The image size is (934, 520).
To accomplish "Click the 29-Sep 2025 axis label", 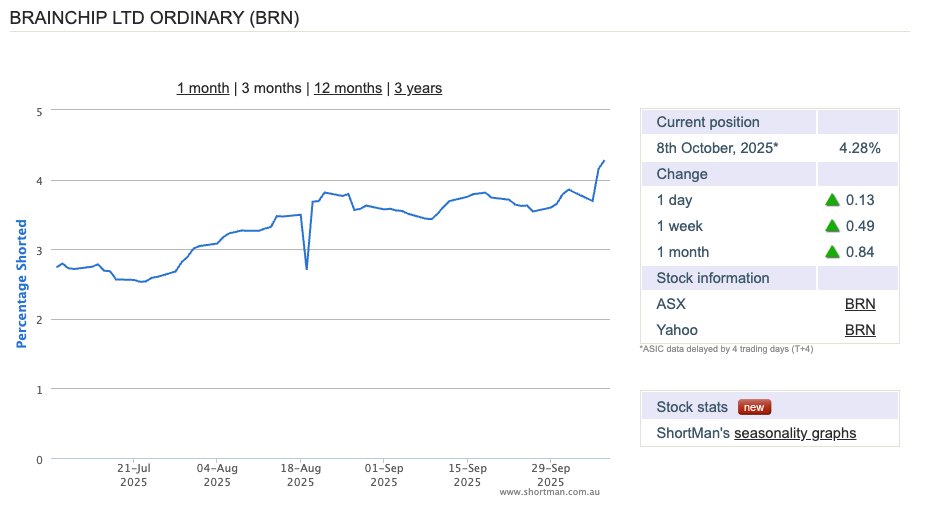I will [551, 474].
